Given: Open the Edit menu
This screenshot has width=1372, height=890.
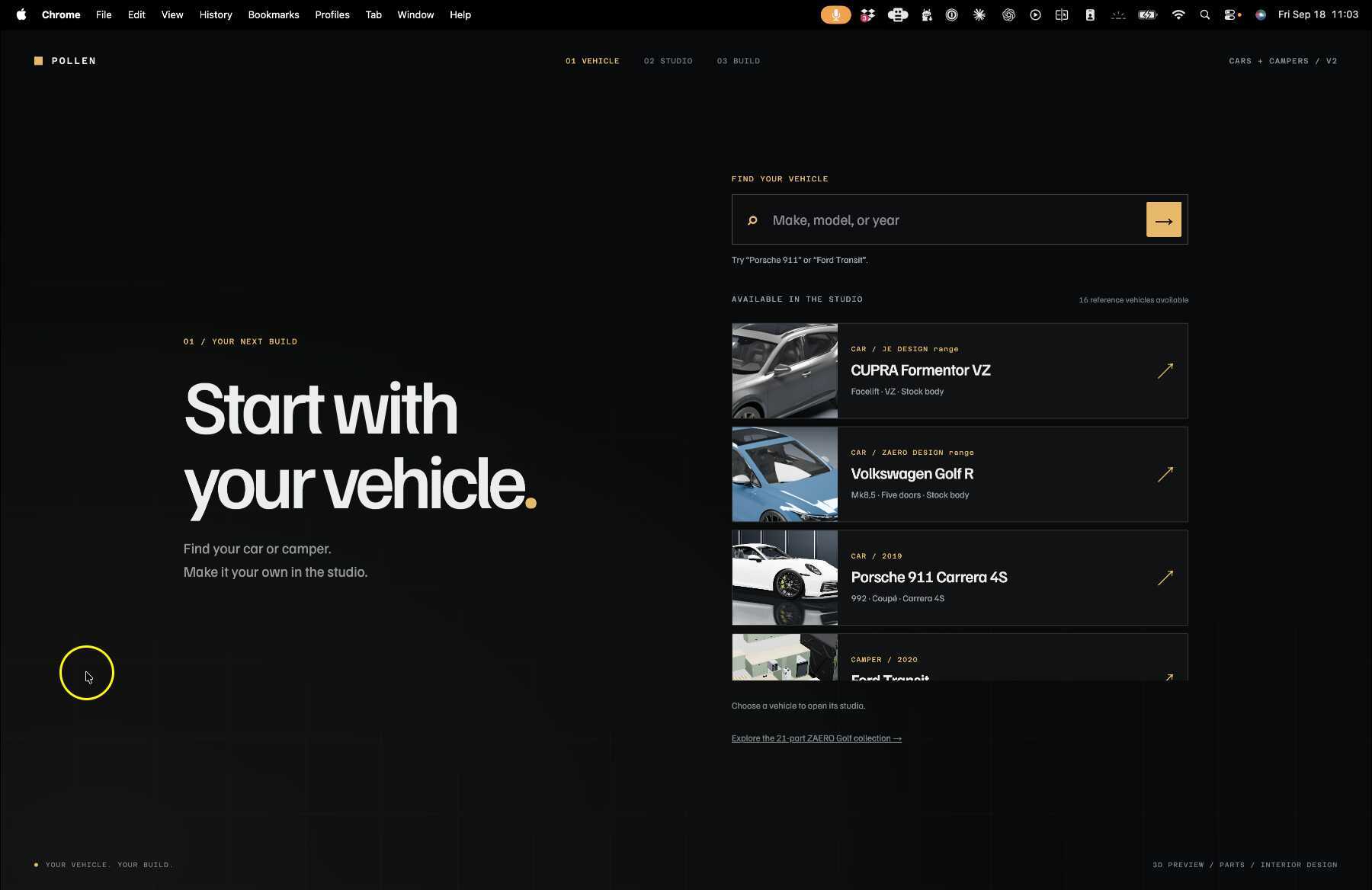Looking at the screenshot, I should pyautogui.click(x=136, y=14).
